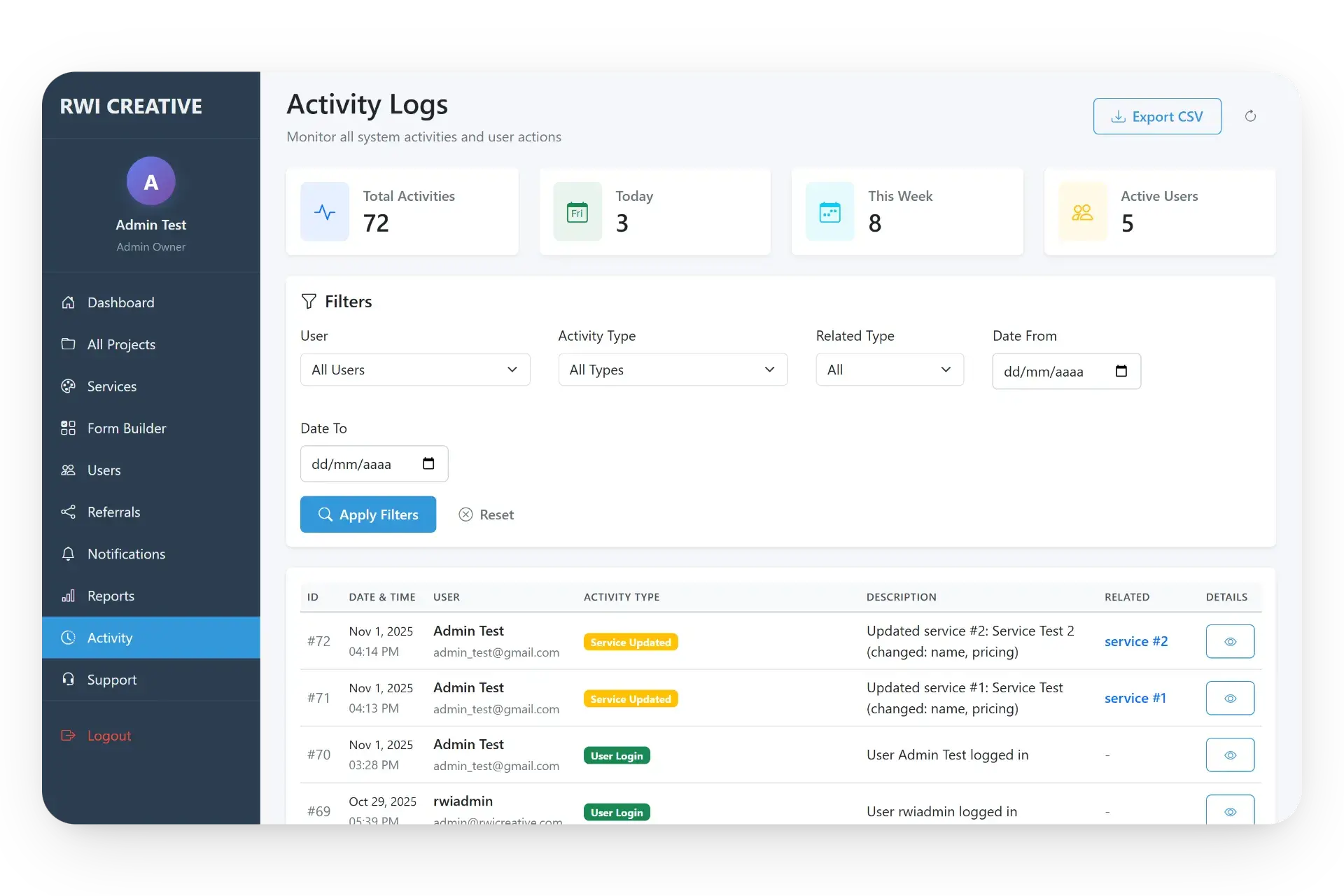Image resolution: width=1344 pixels, height=896 pixels.
Task: Open the All Types activity dropdown
Action: click(x=673, y=370)
